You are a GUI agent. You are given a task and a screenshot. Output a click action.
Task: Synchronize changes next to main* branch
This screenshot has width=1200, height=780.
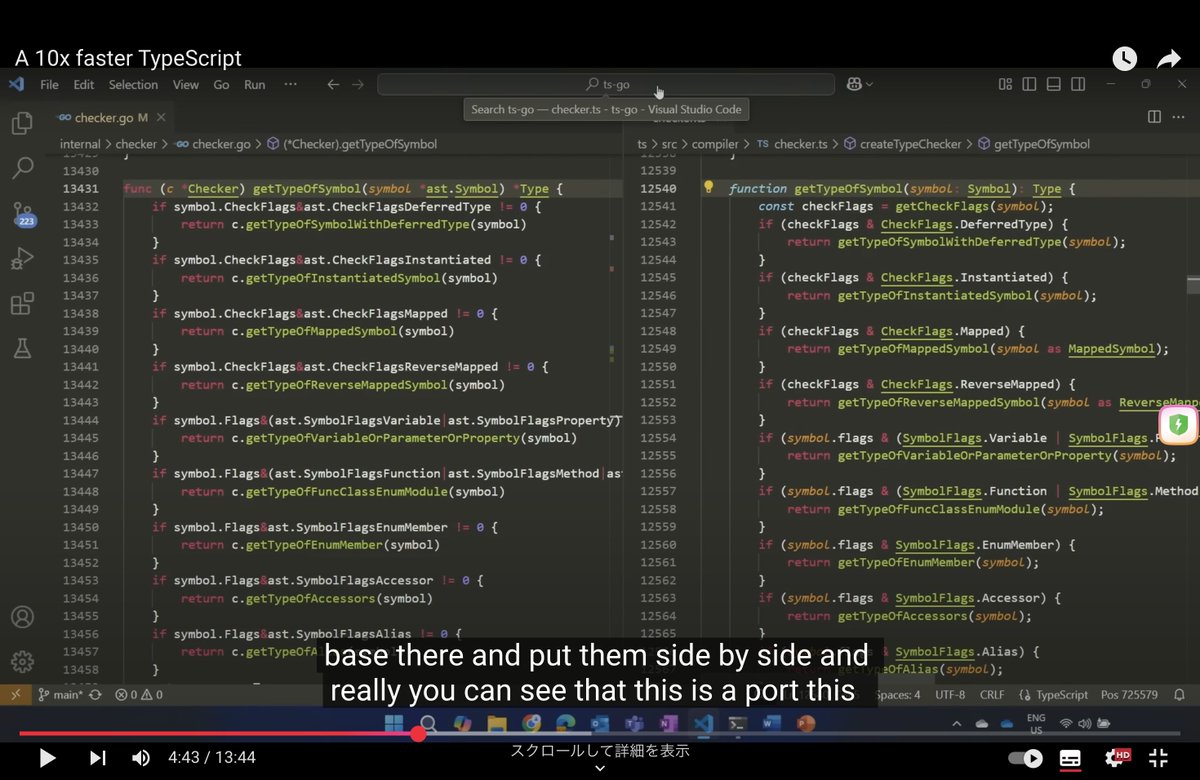point(95,694)
